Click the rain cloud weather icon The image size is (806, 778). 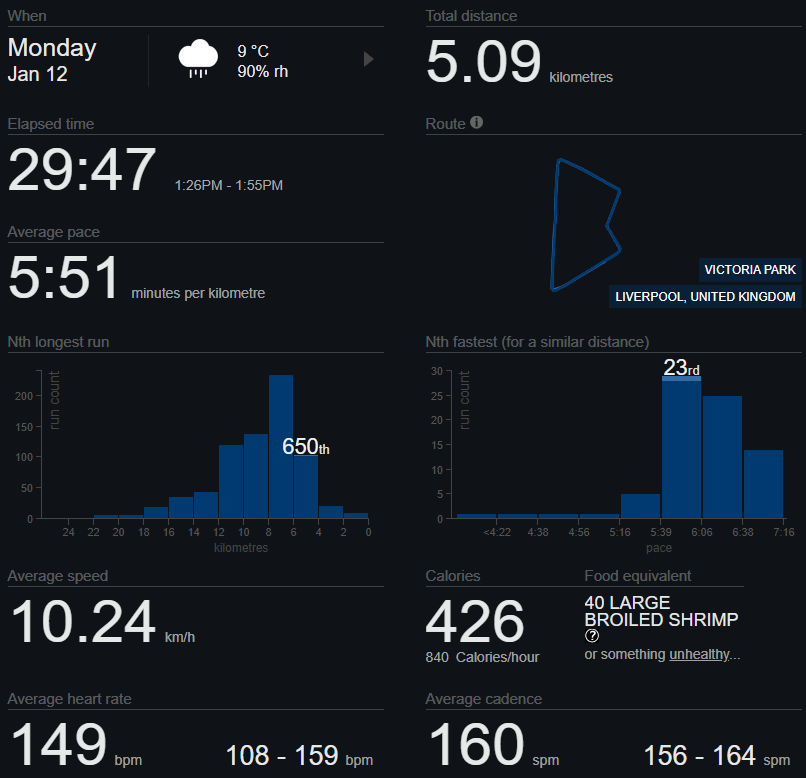(198, 59)
